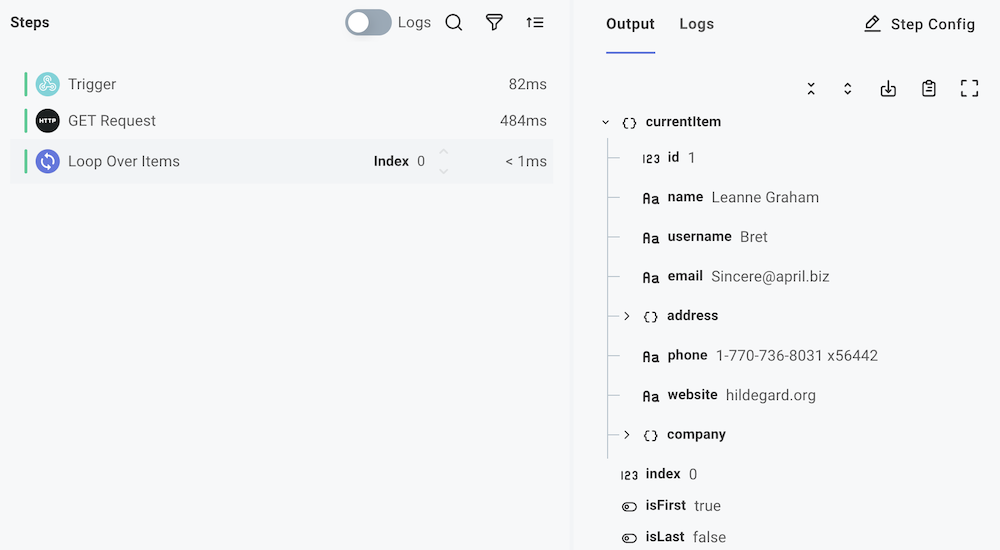1000x550 pixels.
Task: Copy output to clipboard
Action: point(929,89)
